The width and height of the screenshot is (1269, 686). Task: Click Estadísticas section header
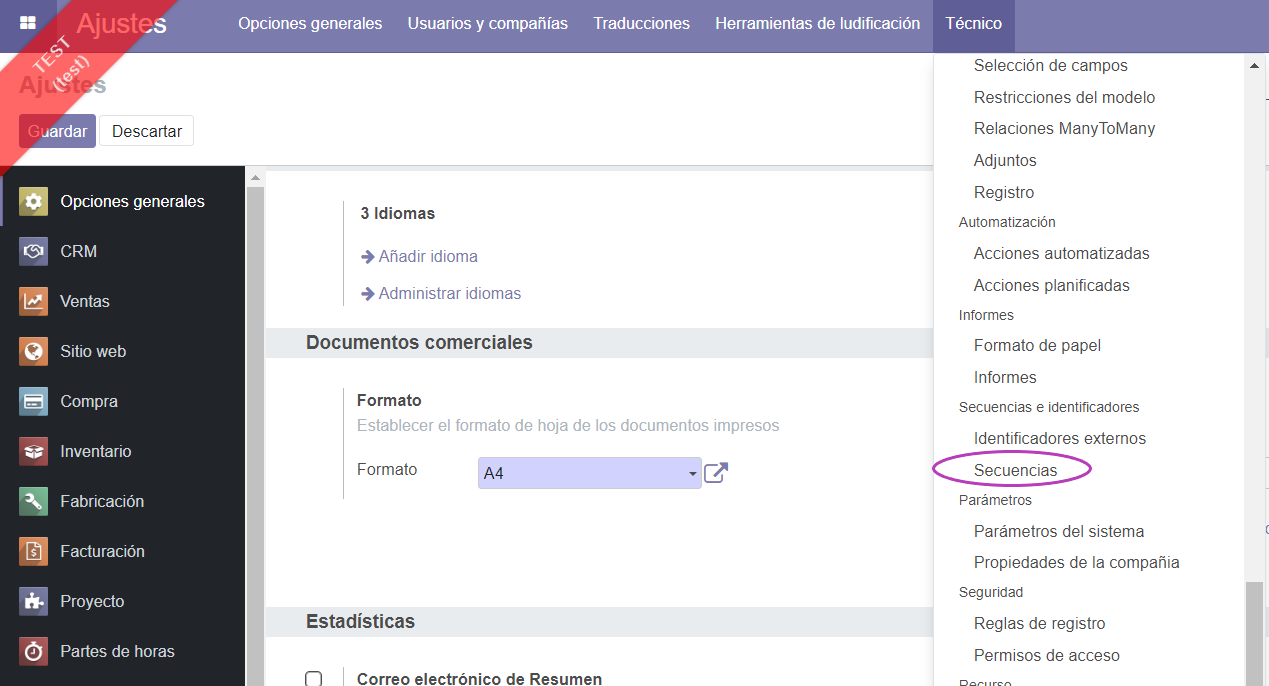click(360, 622)
